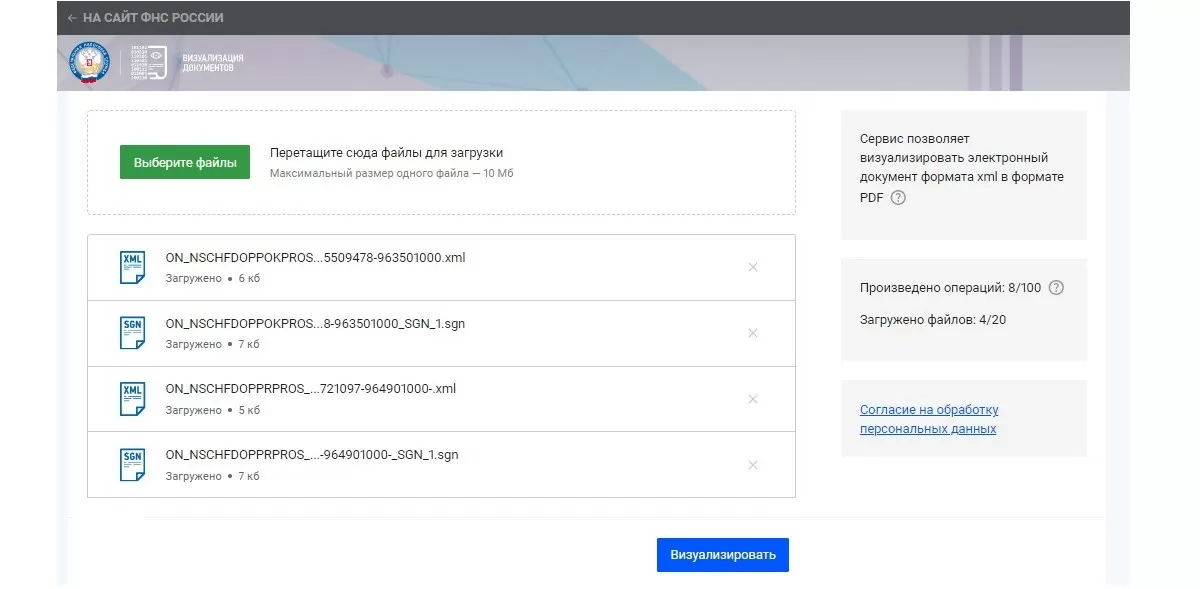1200x589 pixels.
Task: Select file name ON_NSCHFDOPPRPROS_...721097-964901000-.xml
Action: click(x=310, y=389)
